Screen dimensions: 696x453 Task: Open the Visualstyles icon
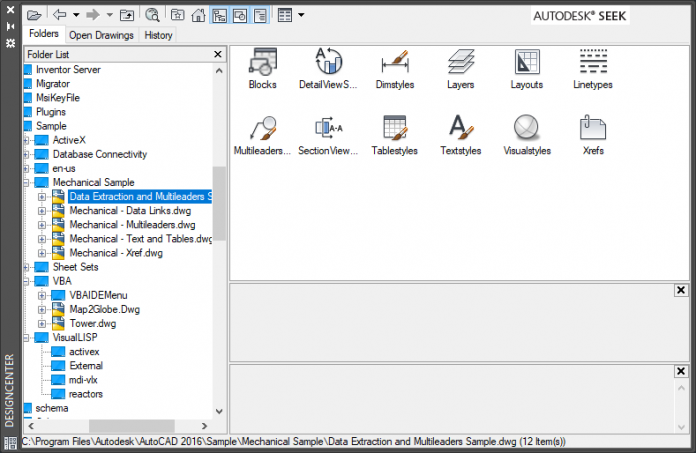pos(527,135)
